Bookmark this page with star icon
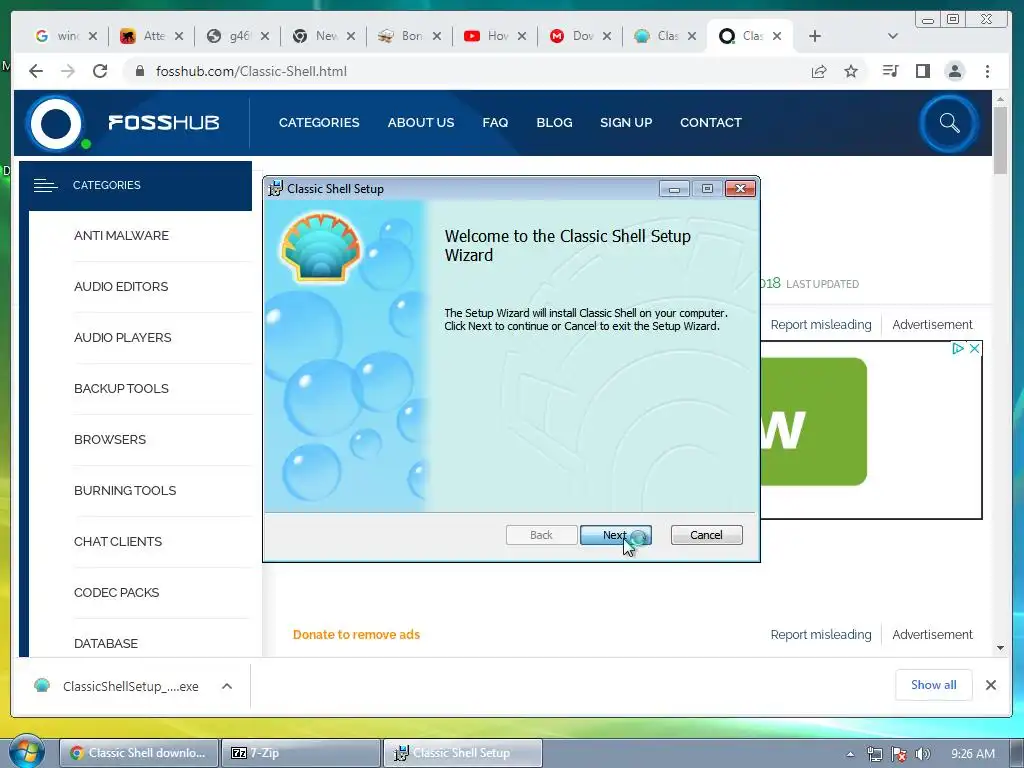The image size is (1024, 768). [851, 71]
